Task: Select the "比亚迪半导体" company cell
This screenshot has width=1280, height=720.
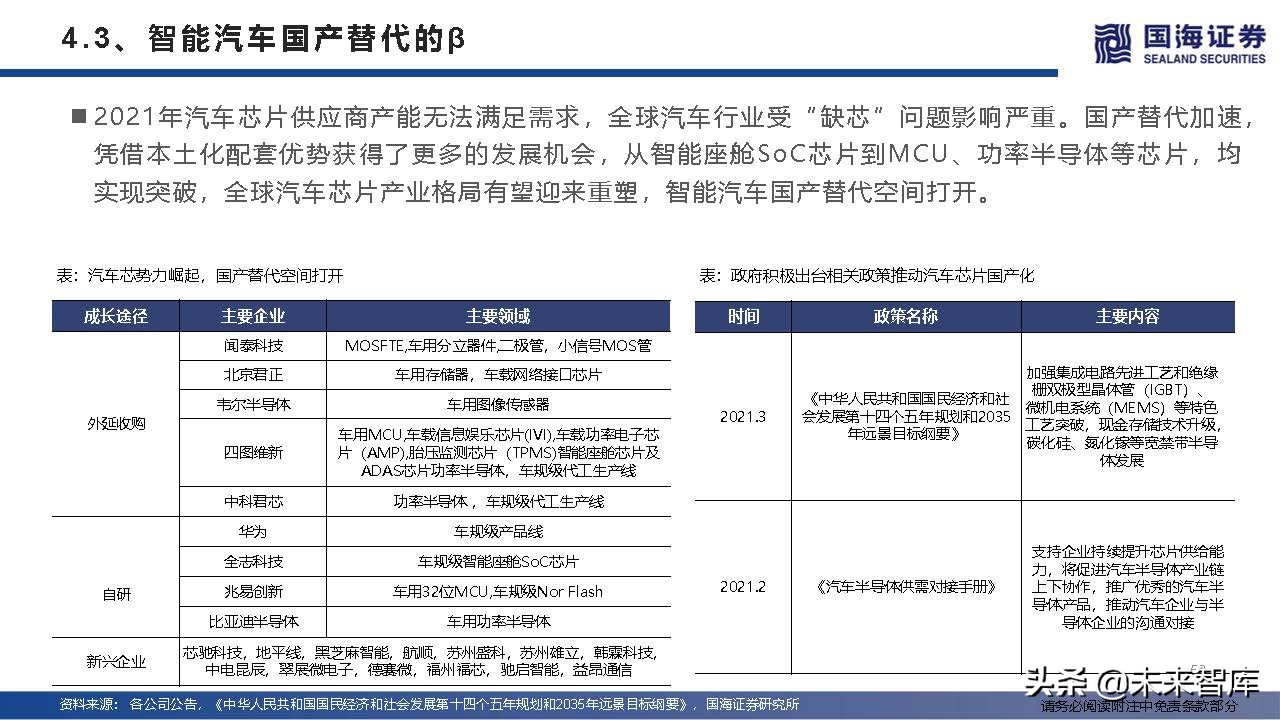Action: point(253,621)
